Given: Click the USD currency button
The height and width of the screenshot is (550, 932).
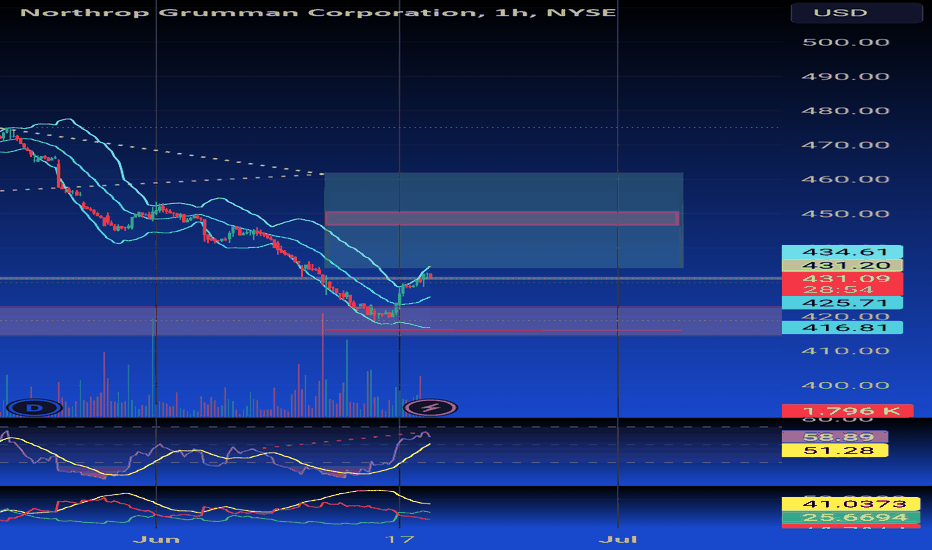Looking at the screenshot, I should 857,12.
